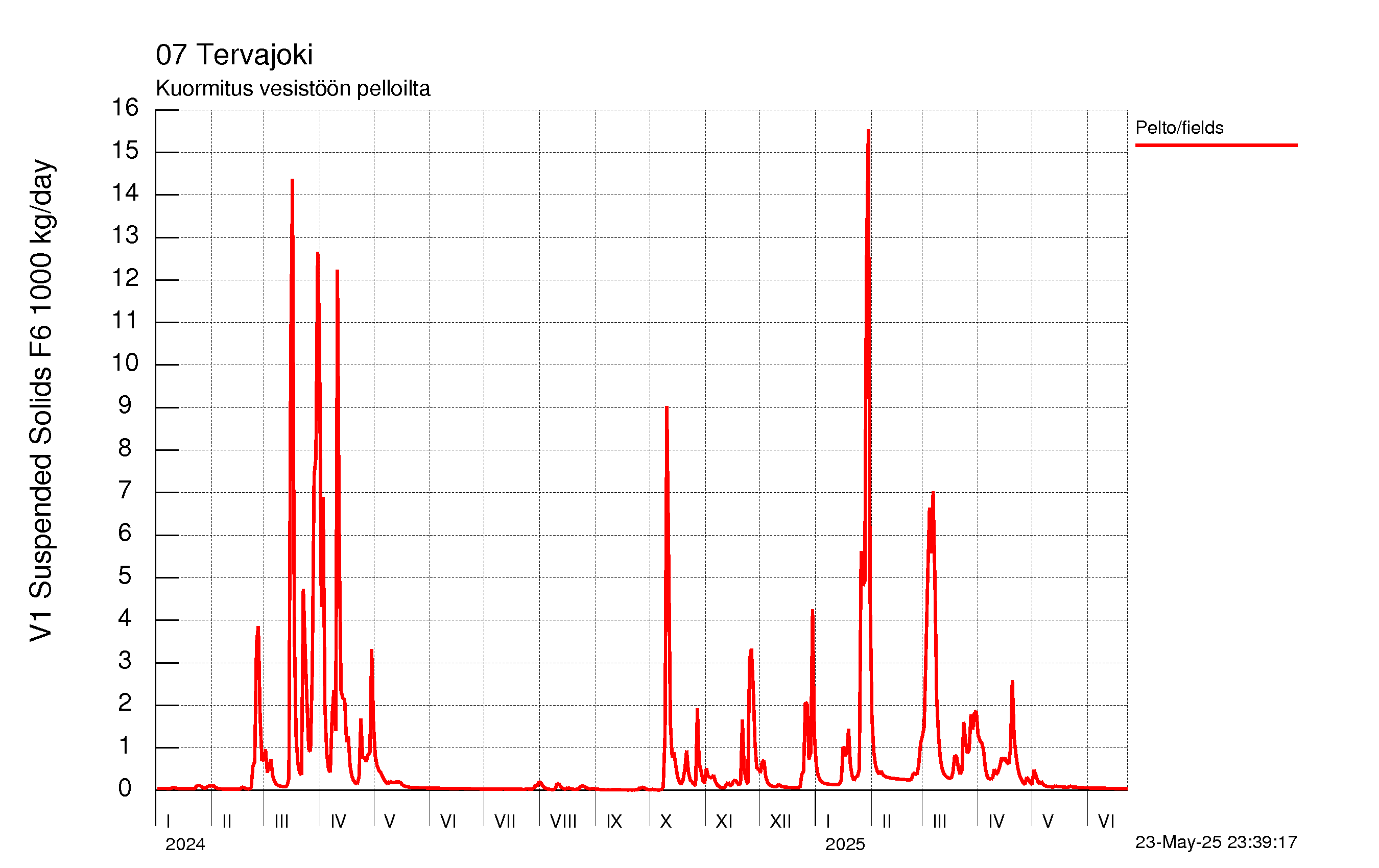This screenshot has height=868, width=1379.
Task: Click y-axis value "5"
Action: coord(125,576)
